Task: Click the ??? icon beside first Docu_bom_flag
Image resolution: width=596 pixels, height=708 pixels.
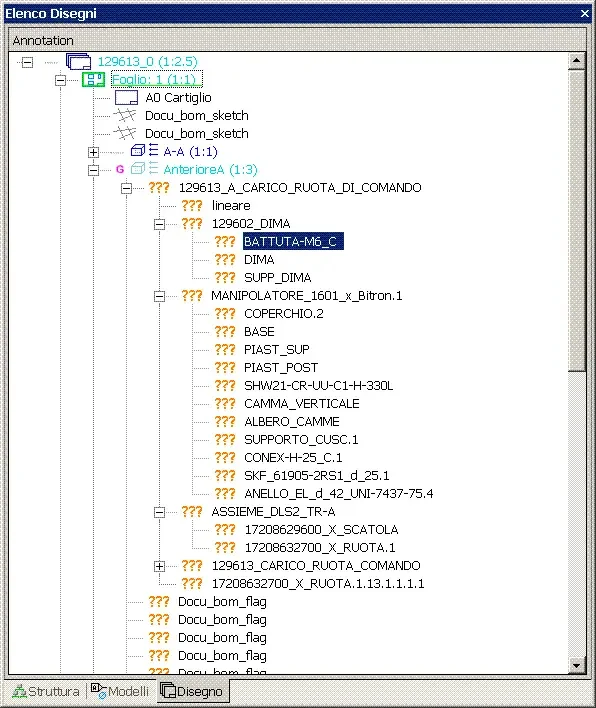Action: click(159, 601)
